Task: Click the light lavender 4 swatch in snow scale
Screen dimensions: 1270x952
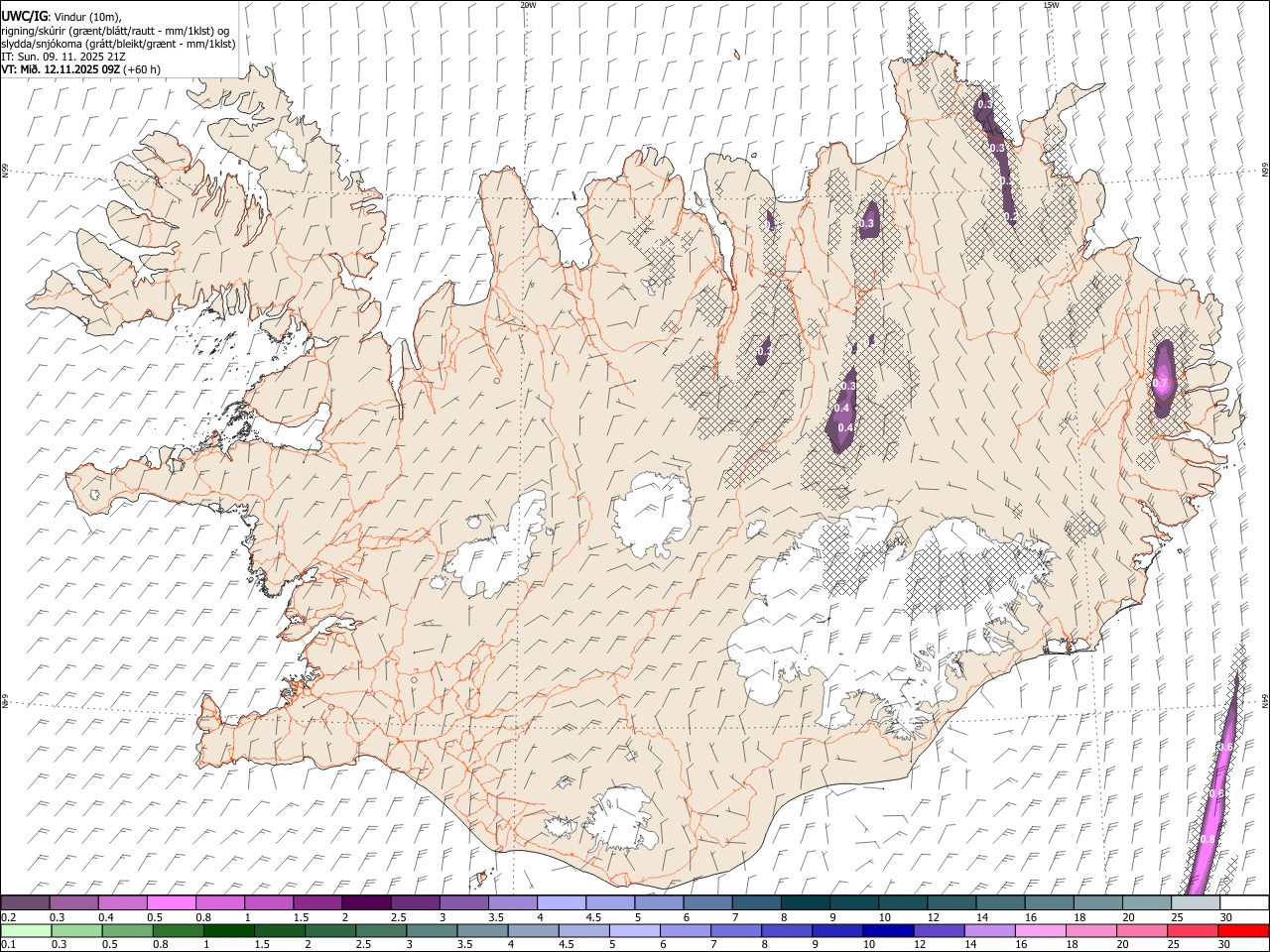Action: [x=562, y=903]
